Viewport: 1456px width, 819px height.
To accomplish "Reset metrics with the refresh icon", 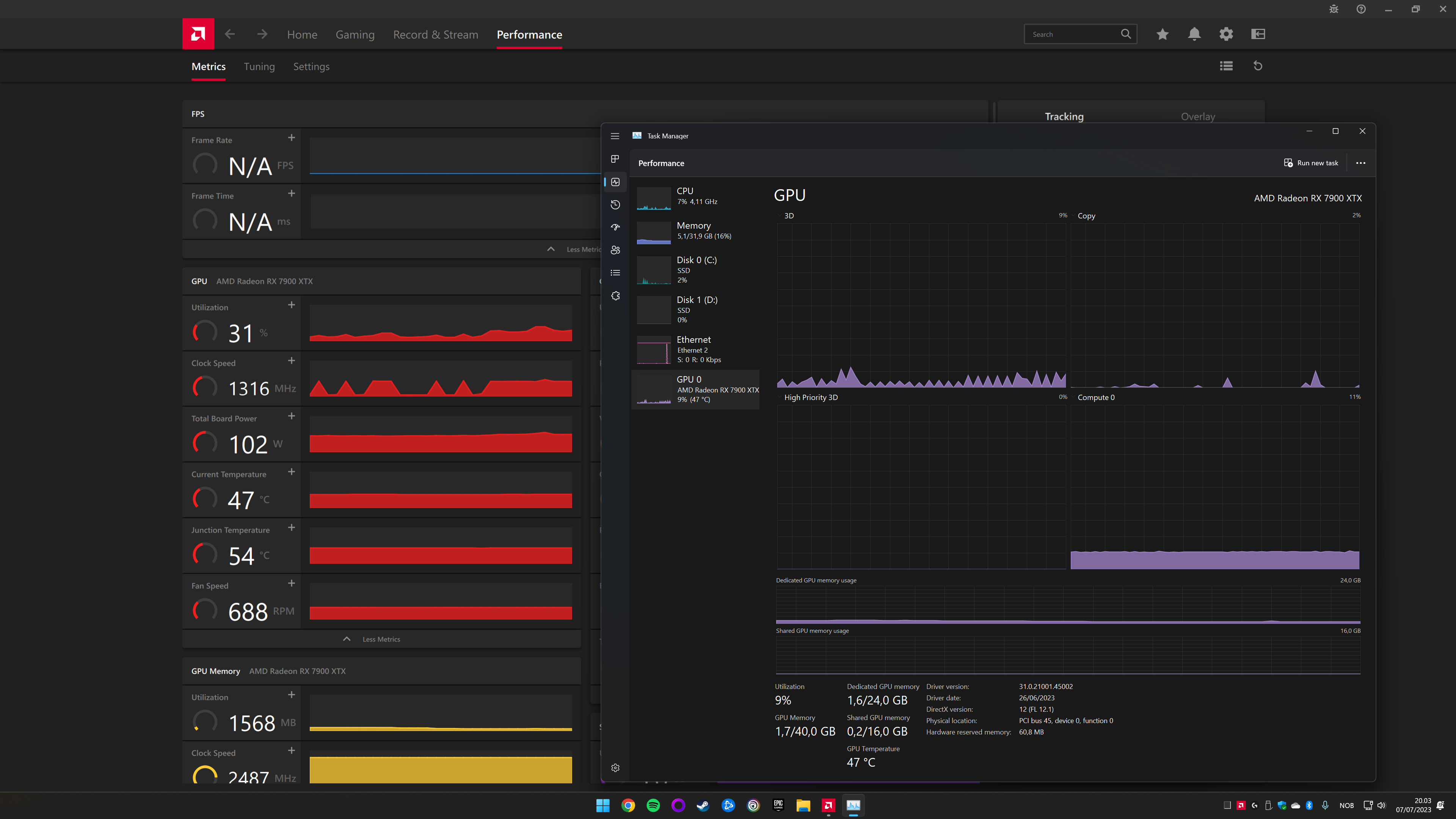I will coord(1258,66).
